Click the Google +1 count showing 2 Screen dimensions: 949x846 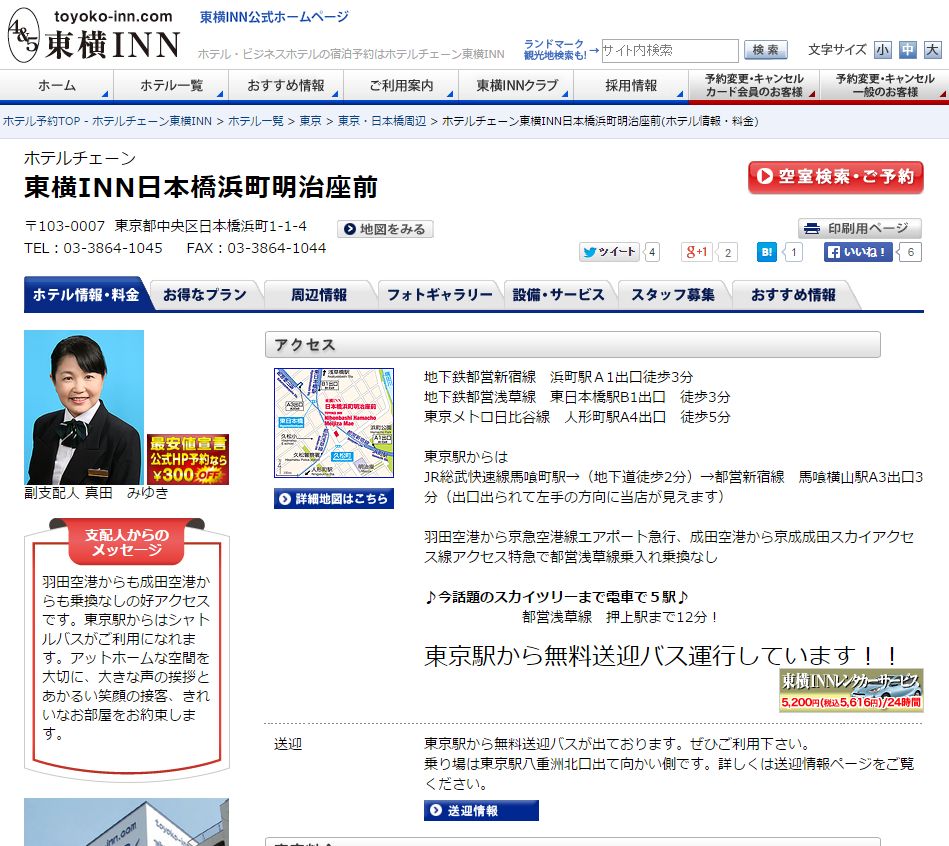728,252
